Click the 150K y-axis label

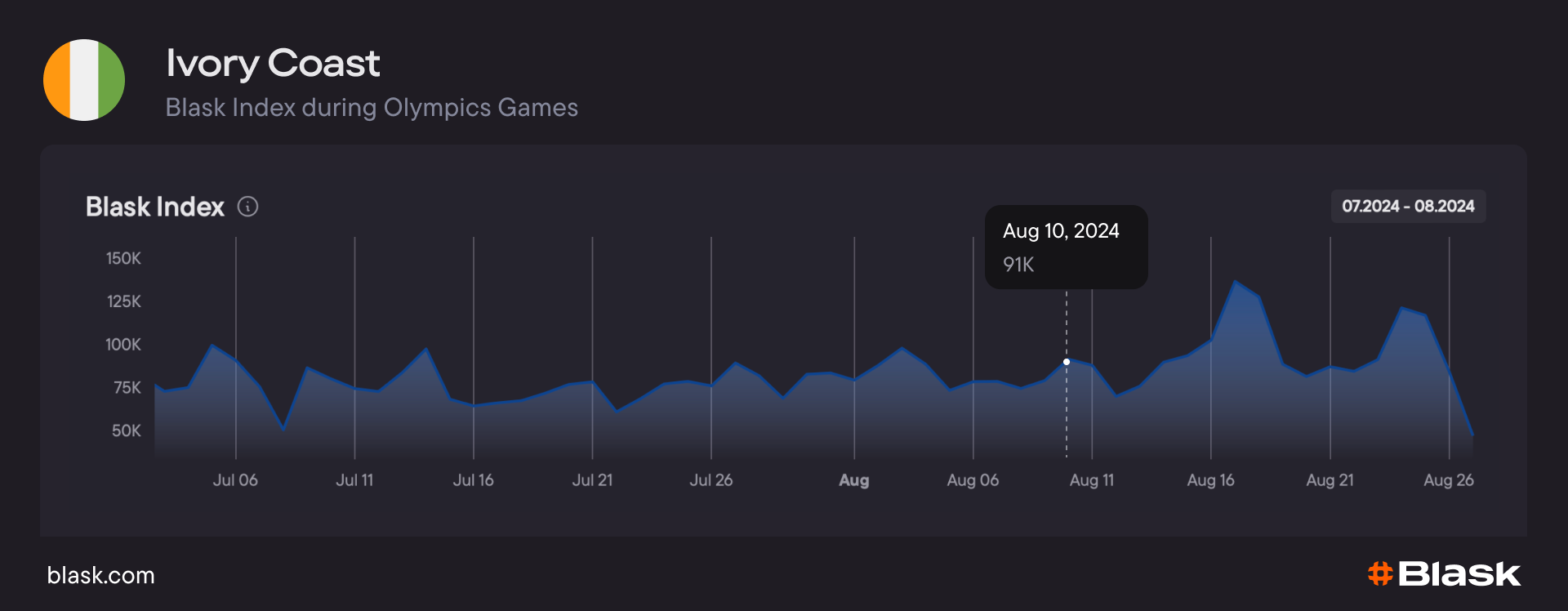[x=123, y=258]
